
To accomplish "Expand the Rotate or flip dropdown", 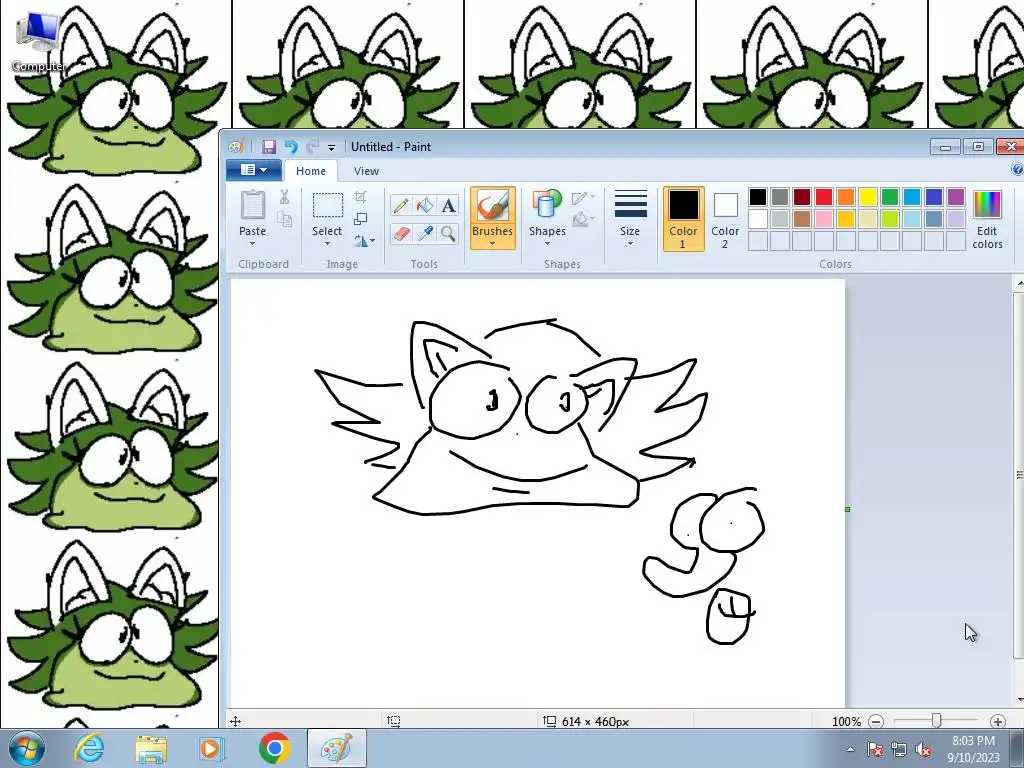I will [x=364, y=241].
